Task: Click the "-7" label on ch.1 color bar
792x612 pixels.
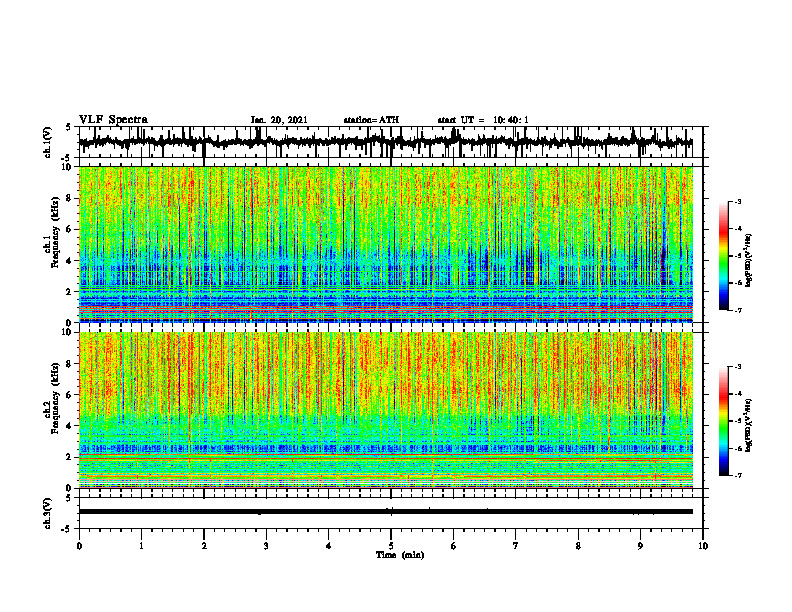Action: [738, 310]
